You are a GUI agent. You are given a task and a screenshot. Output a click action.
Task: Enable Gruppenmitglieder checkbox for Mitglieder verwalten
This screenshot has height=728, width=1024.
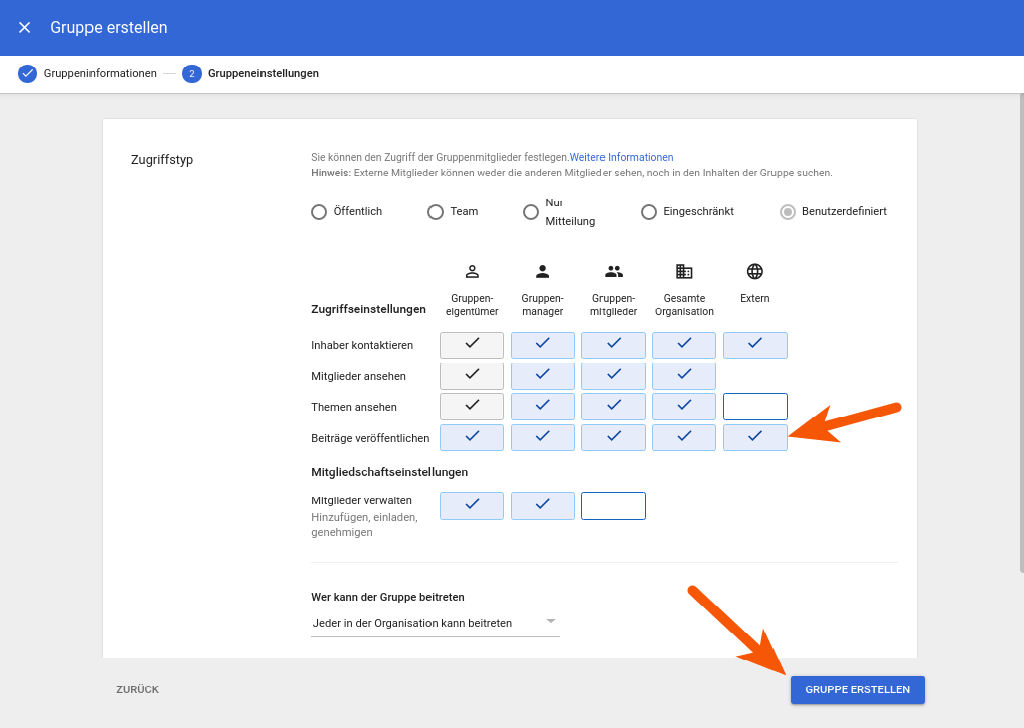[x=613, y=505]
